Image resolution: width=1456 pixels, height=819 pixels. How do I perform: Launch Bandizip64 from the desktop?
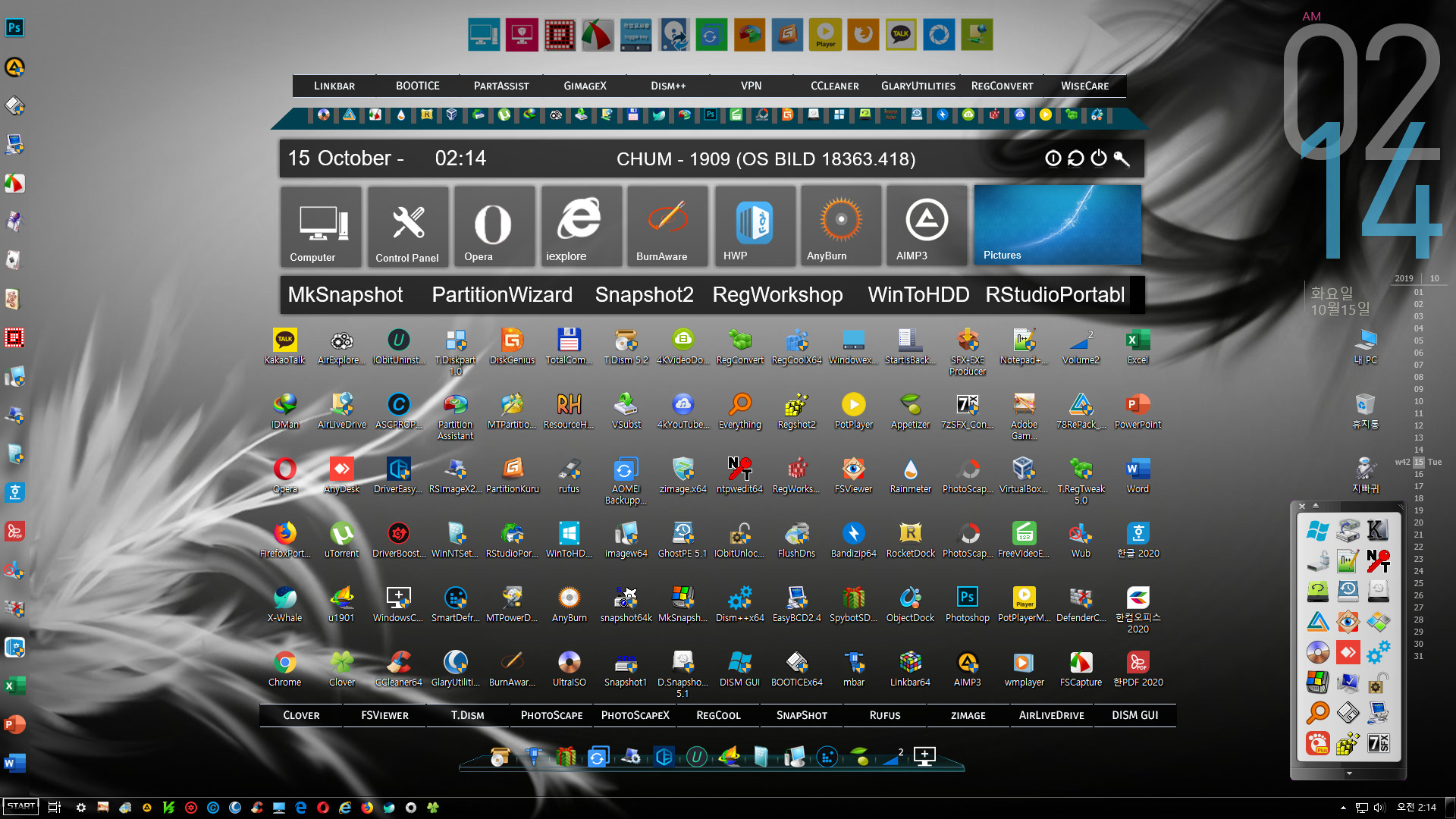point(854,539)
